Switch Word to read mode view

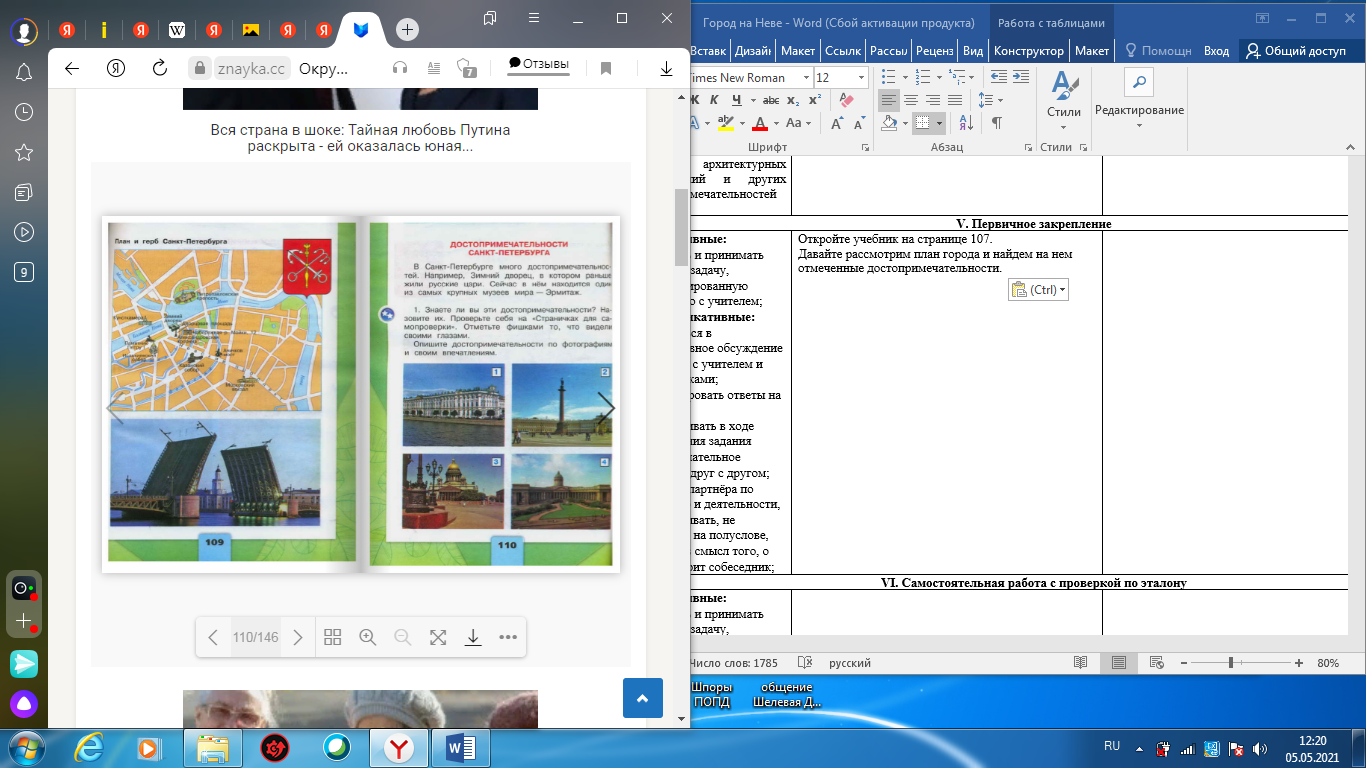1080,663
